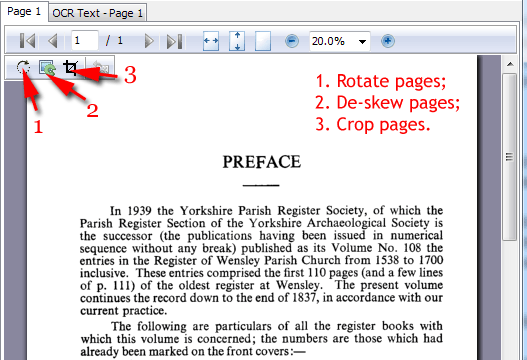The height and width of the screenshot is (360, 527).
Task: Open the zoom percentage dropdown
Action: [x=362, y=42]
